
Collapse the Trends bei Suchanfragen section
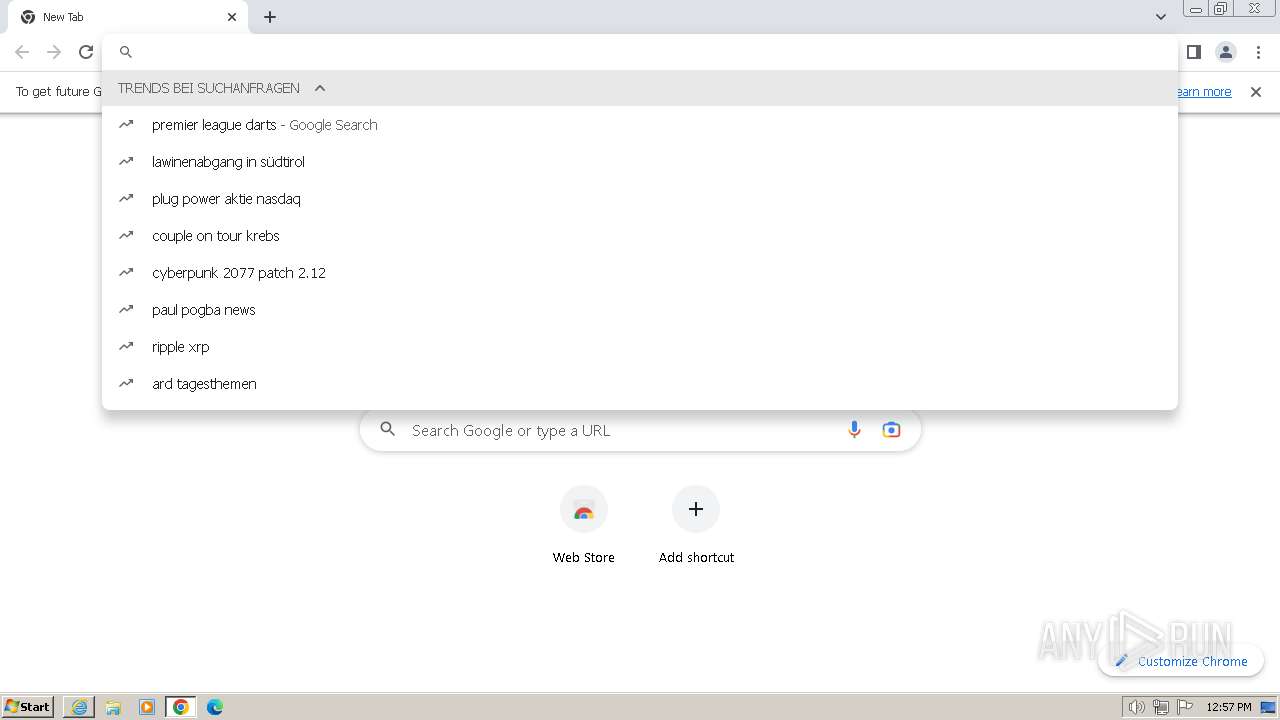[x=320, y=88]
